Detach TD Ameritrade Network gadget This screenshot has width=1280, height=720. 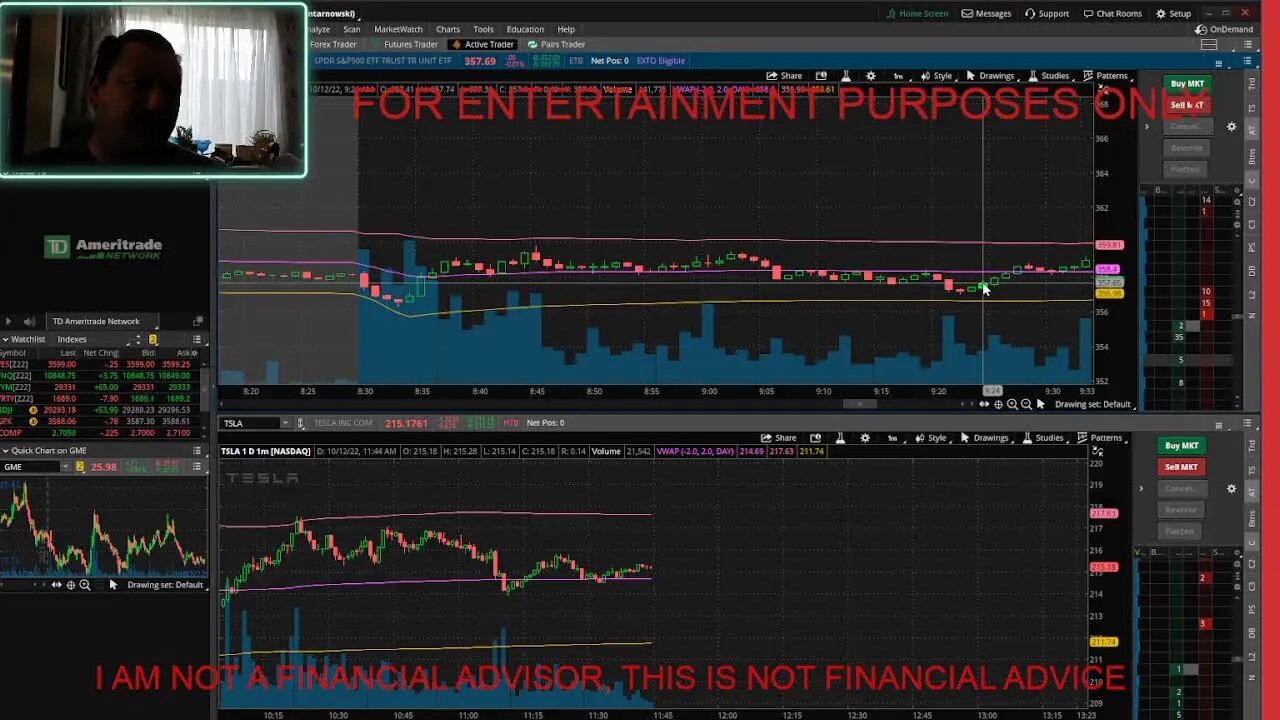[197, 321]
